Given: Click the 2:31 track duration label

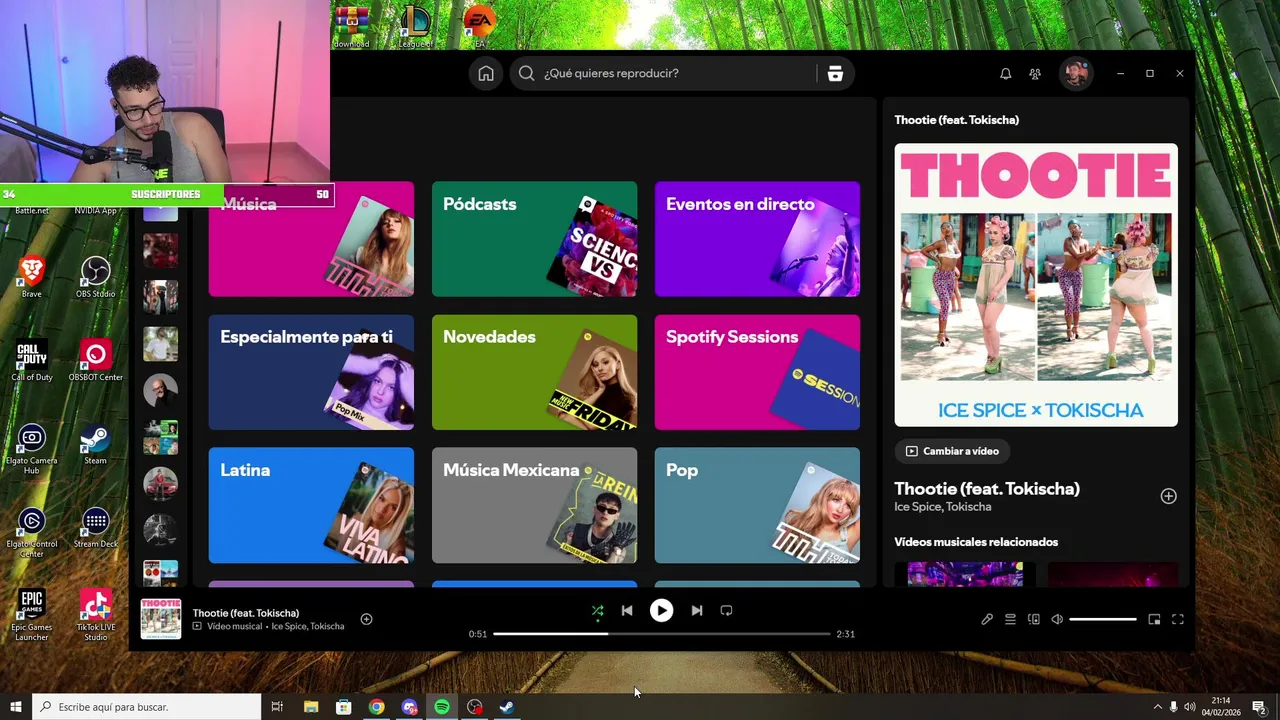Looking at the screenshot, I should [x=845, y=634].
